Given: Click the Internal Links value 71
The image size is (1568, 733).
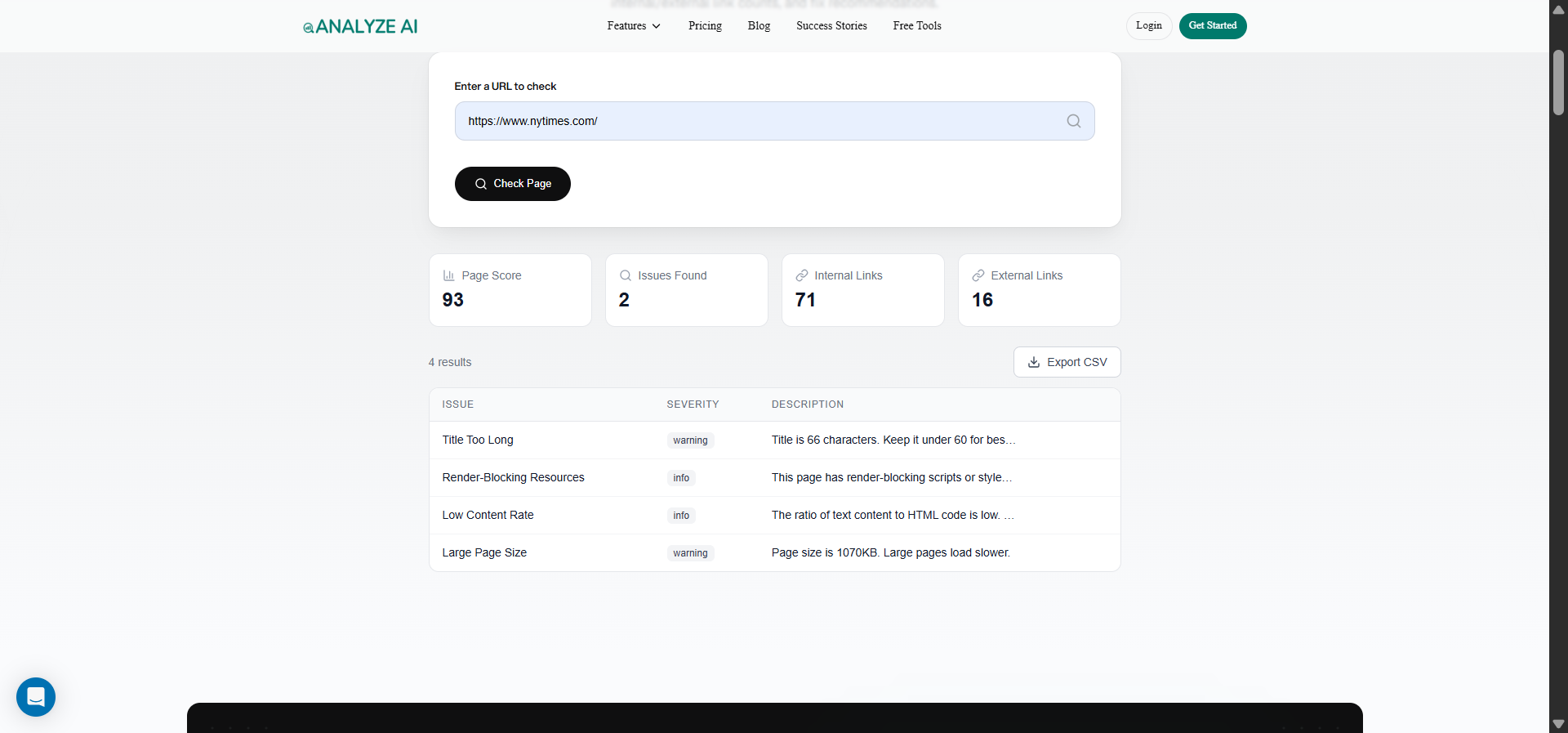Looking at the screenshot, I should pos(805,300).
